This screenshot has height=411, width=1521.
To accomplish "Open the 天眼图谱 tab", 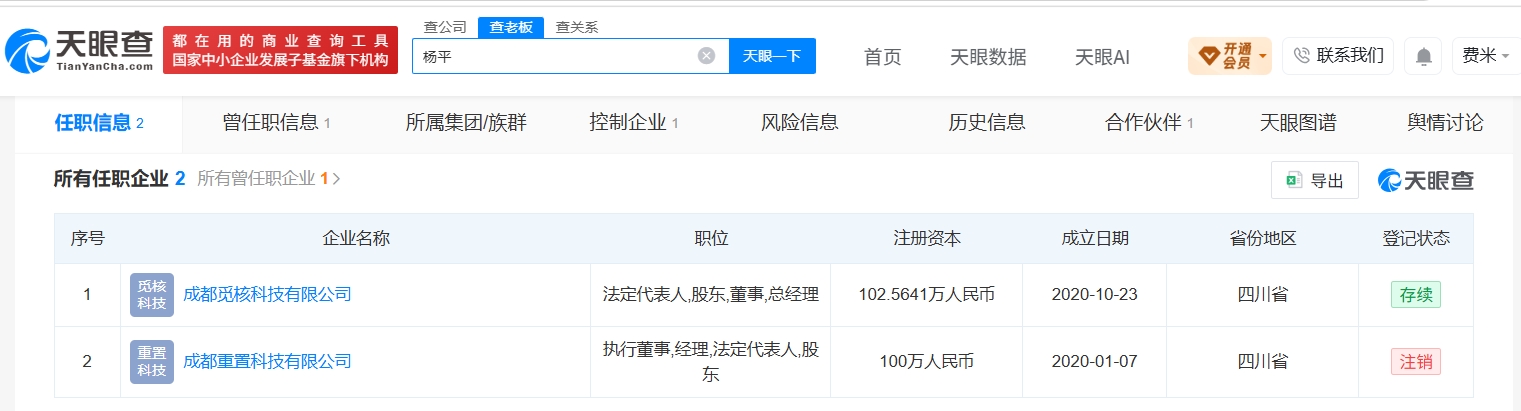I will point(1298,123).
